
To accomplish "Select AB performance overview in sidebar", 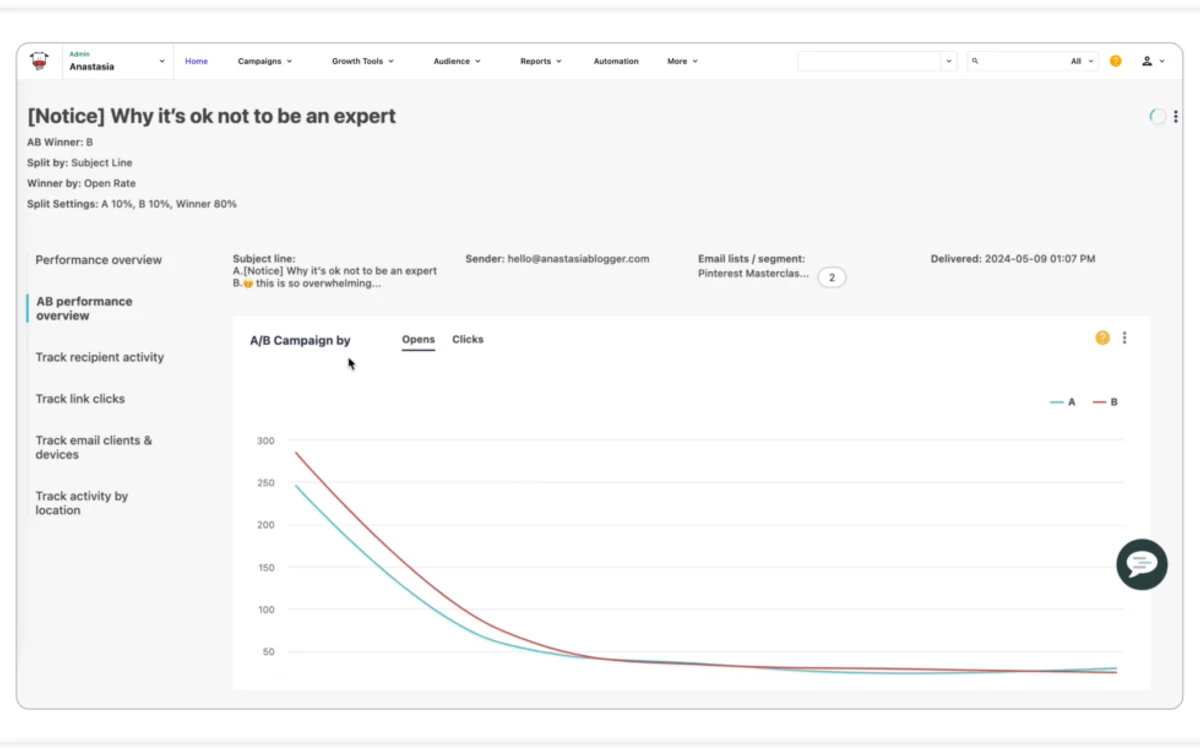I will pyautogui.click(x=84, y=308).
